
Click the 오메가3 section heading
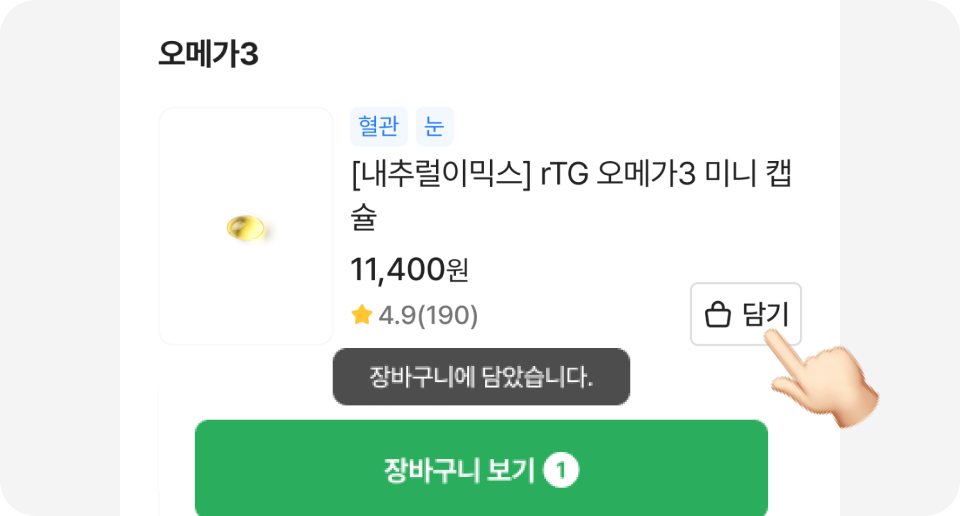pos(208,54)
